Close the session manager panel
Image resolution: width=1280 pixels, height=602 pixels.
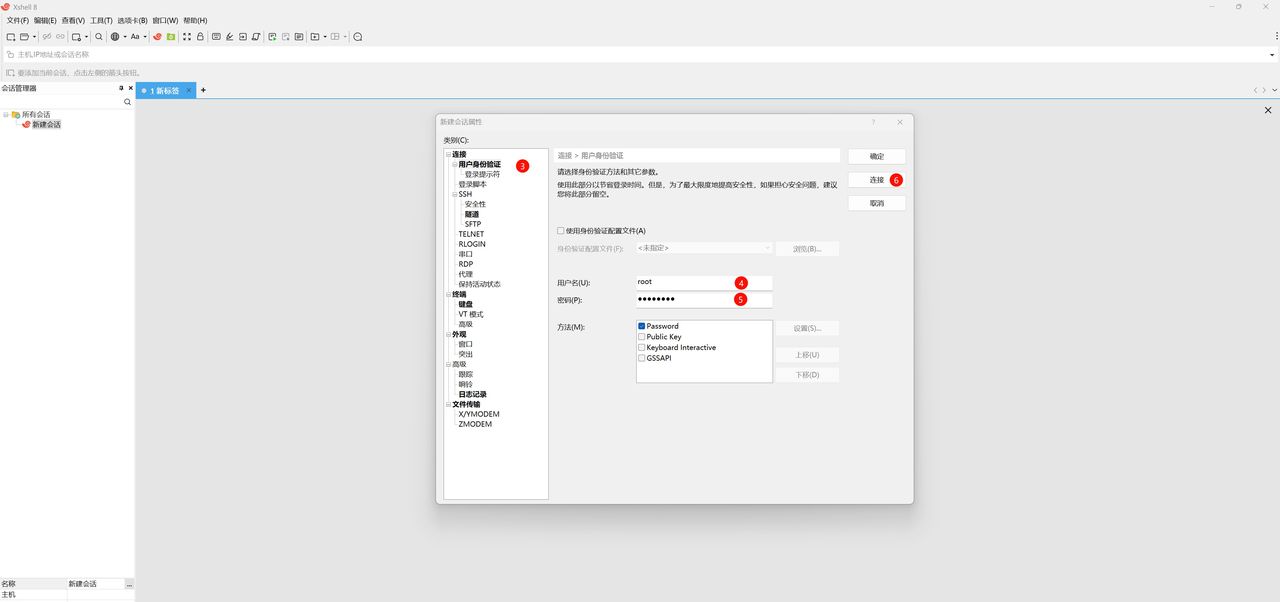pyautogui.click(x=130, y=88)
